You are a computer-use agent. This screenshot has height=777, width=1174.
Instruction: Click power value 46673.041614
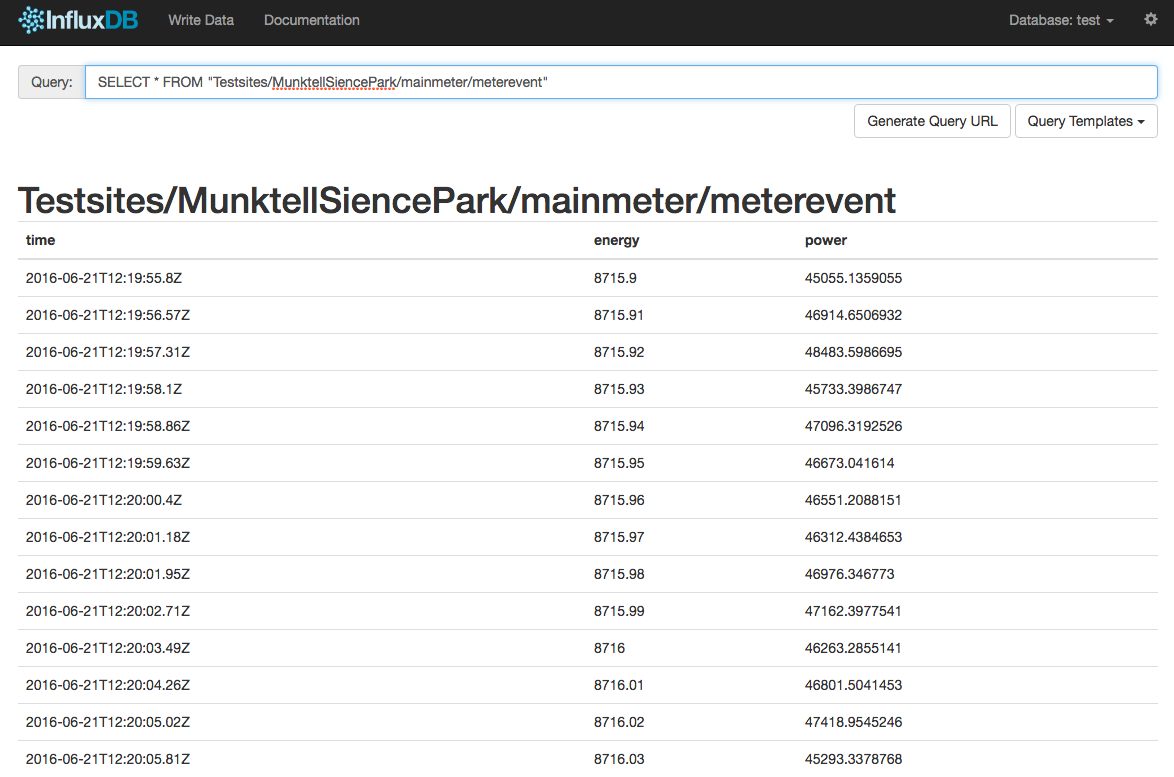tap(850, 463)
